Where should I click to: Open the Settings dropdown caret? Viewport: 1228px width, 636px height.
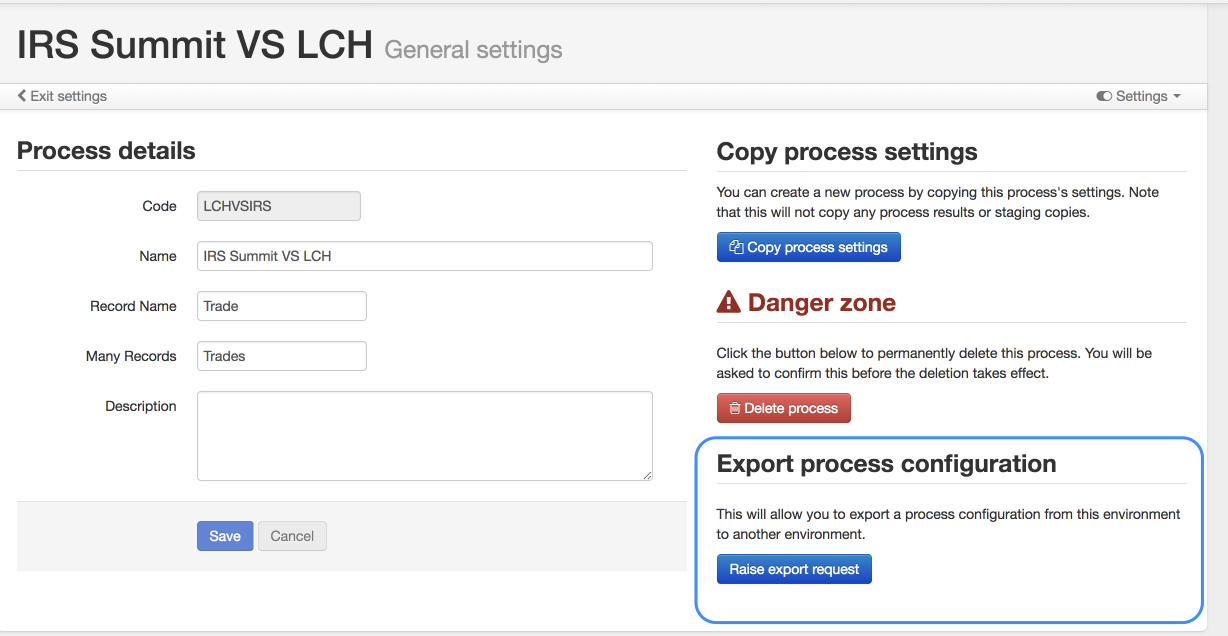pyautogui.click(x=1177, y=97)
